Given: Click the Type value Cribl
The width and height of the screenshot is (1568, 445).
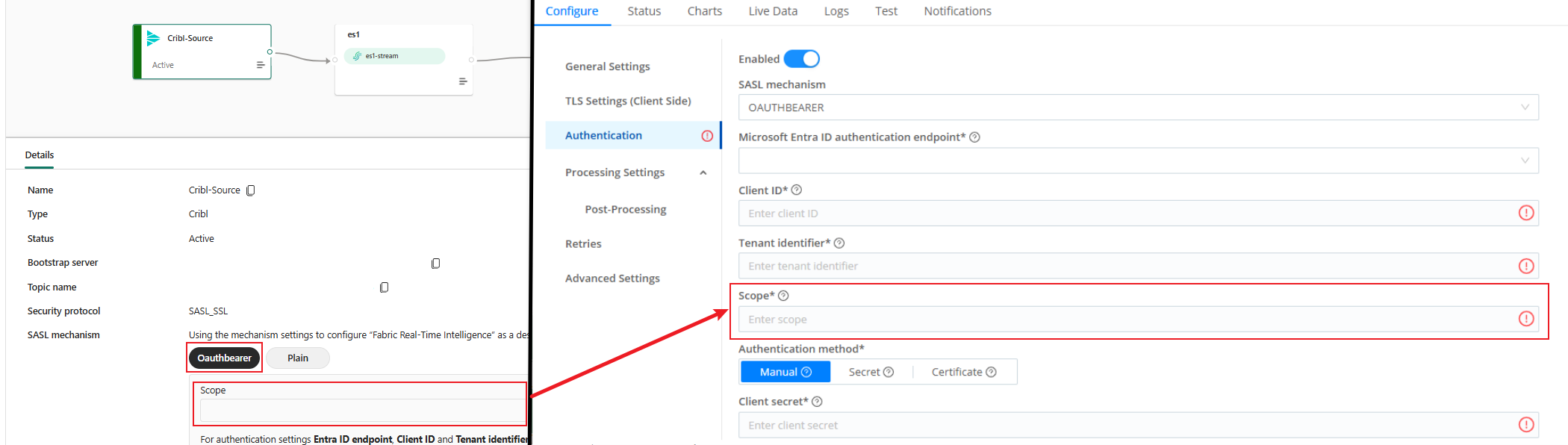Looking at the screenshot, I should pos(199,214).
